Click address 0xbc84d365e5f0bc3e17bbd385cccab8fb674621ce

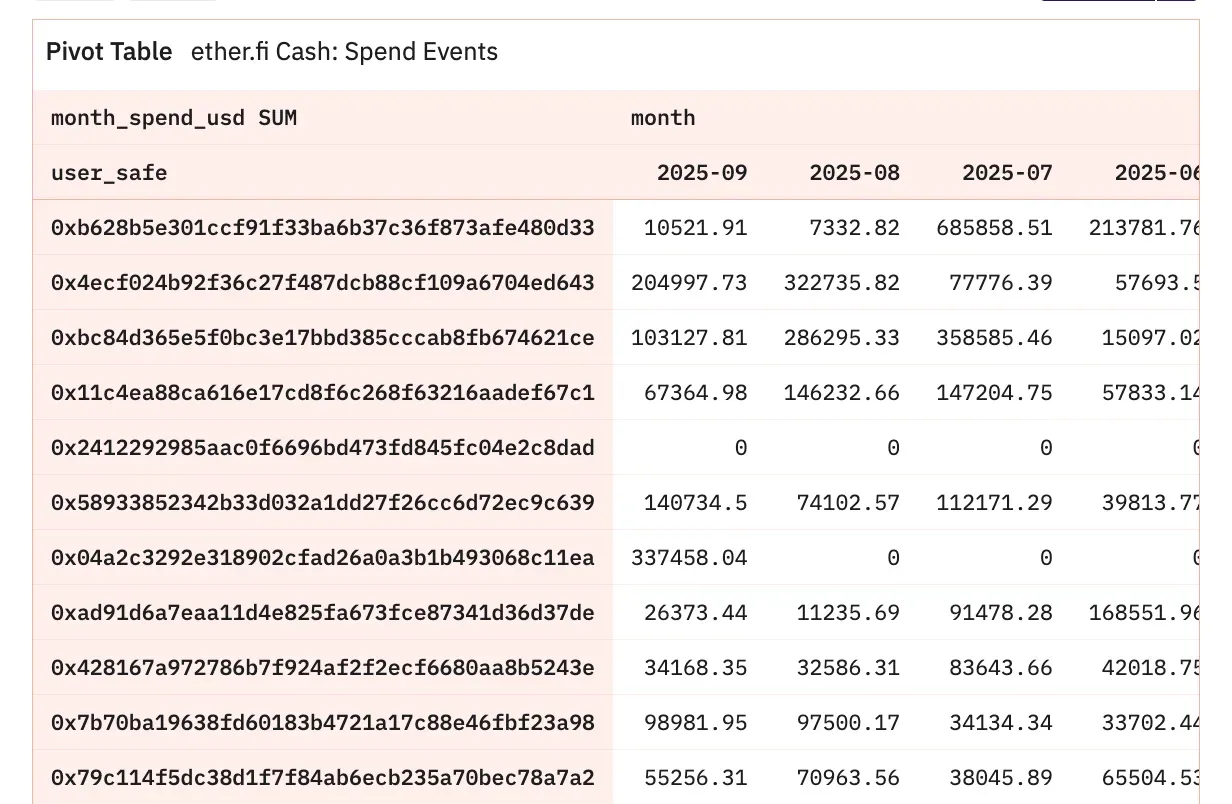coord(323,338)
